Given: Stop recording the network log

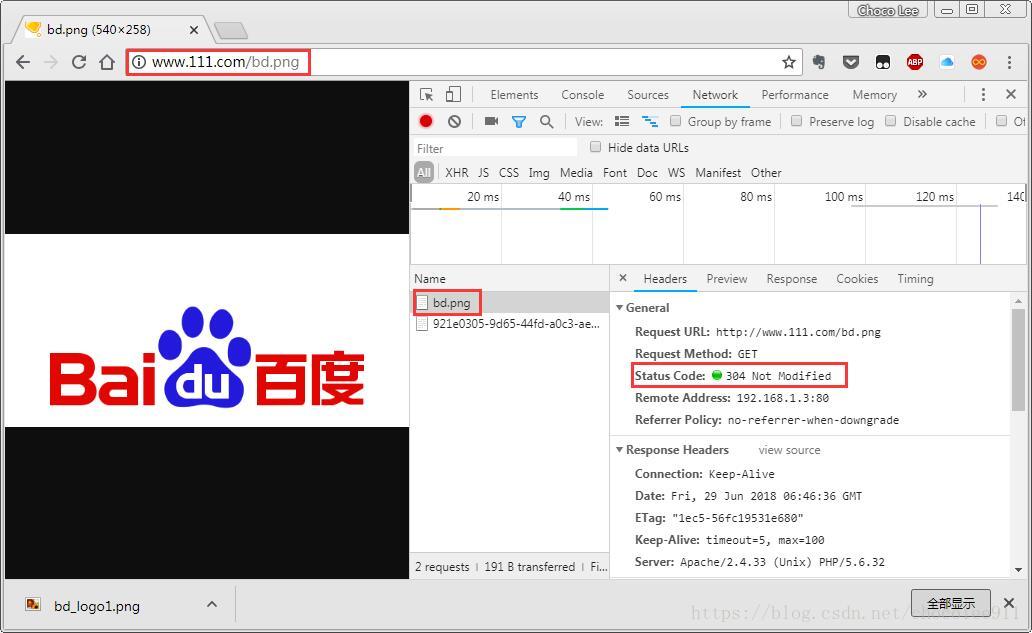Looking at the screenshot, I should point(426,121).
